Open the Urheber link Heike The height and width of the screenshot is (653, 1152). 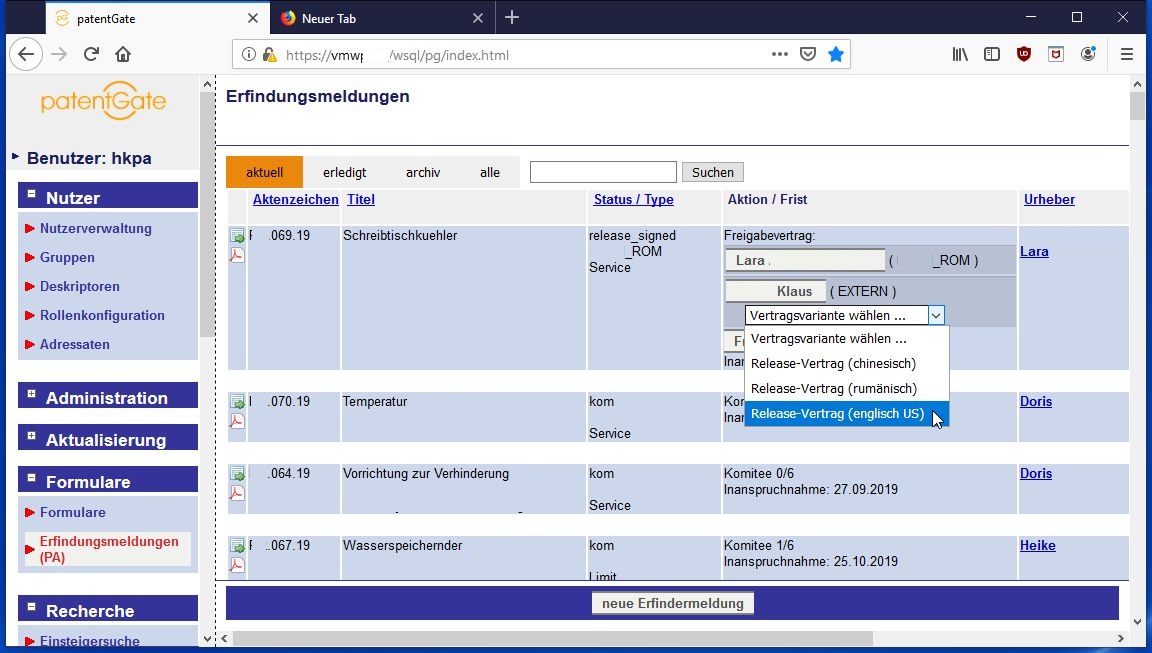point(1037,546)
